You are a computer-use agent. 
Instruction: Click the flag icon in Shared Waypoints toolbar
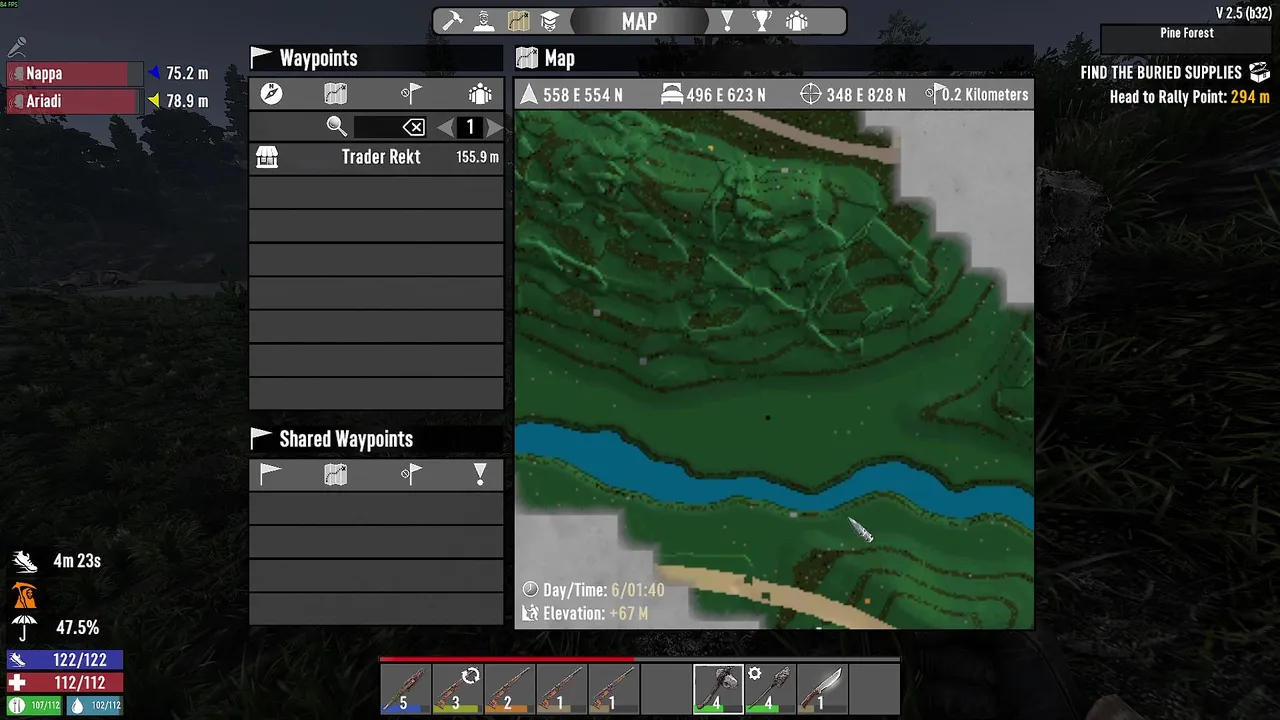click(271, 474)
